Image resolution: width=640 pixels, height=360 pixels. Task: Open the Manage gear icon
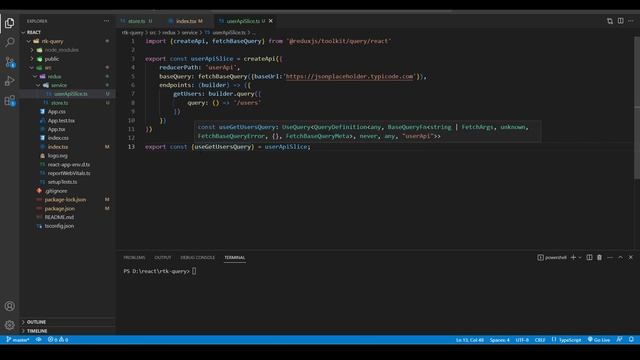(x=9, y=325)
